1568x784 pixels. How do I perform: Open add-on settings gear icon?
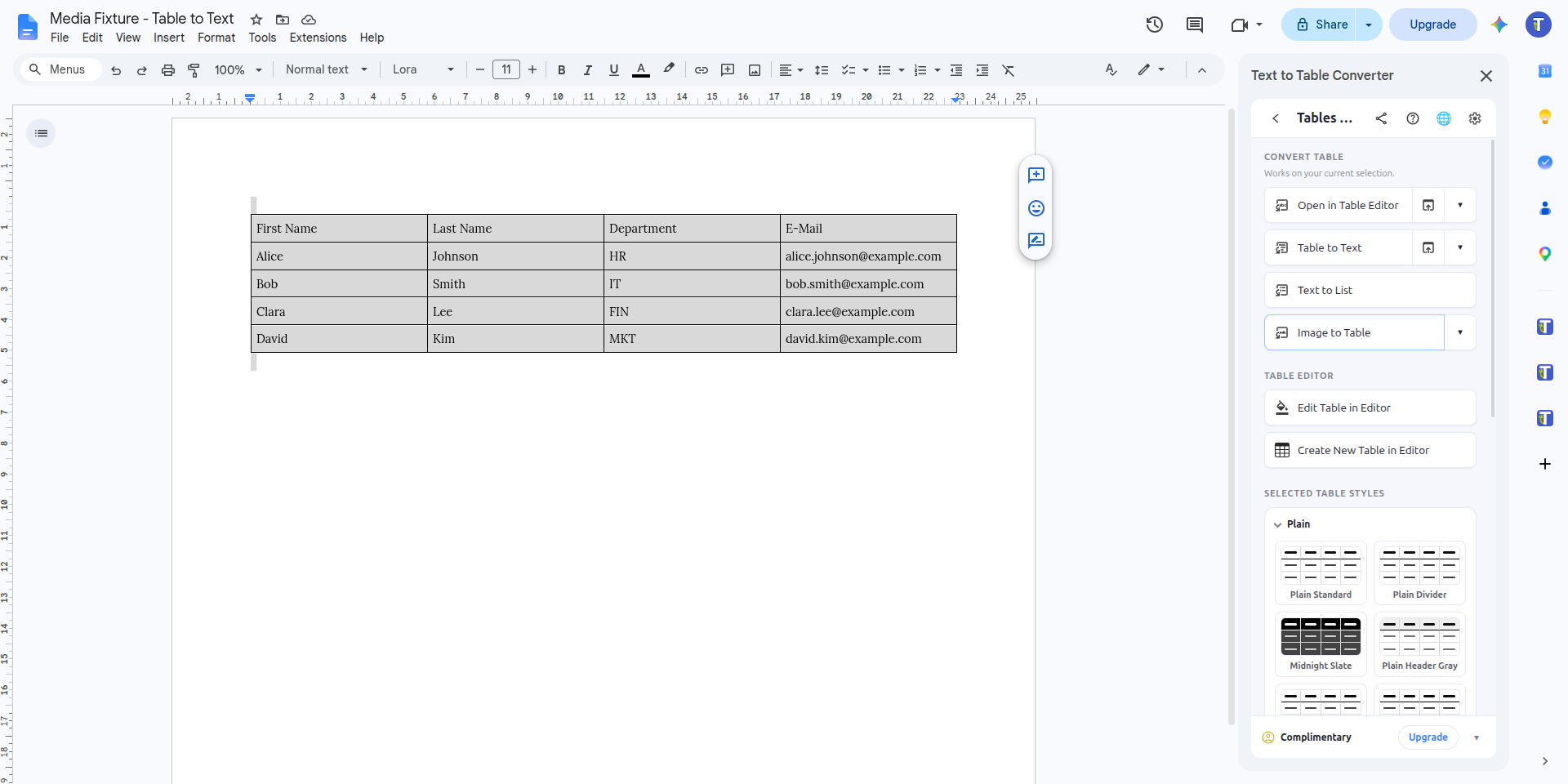click(1475, 118)
